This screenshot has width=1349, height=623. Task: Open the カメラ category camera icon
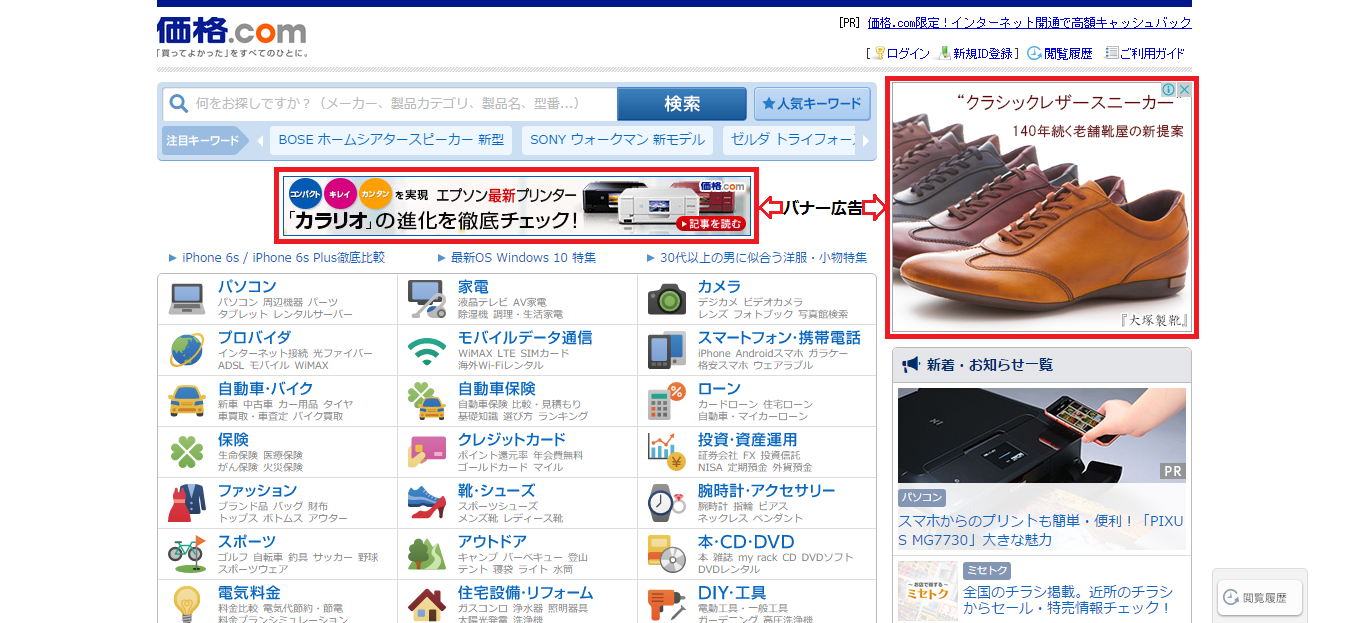click(666, 299)
